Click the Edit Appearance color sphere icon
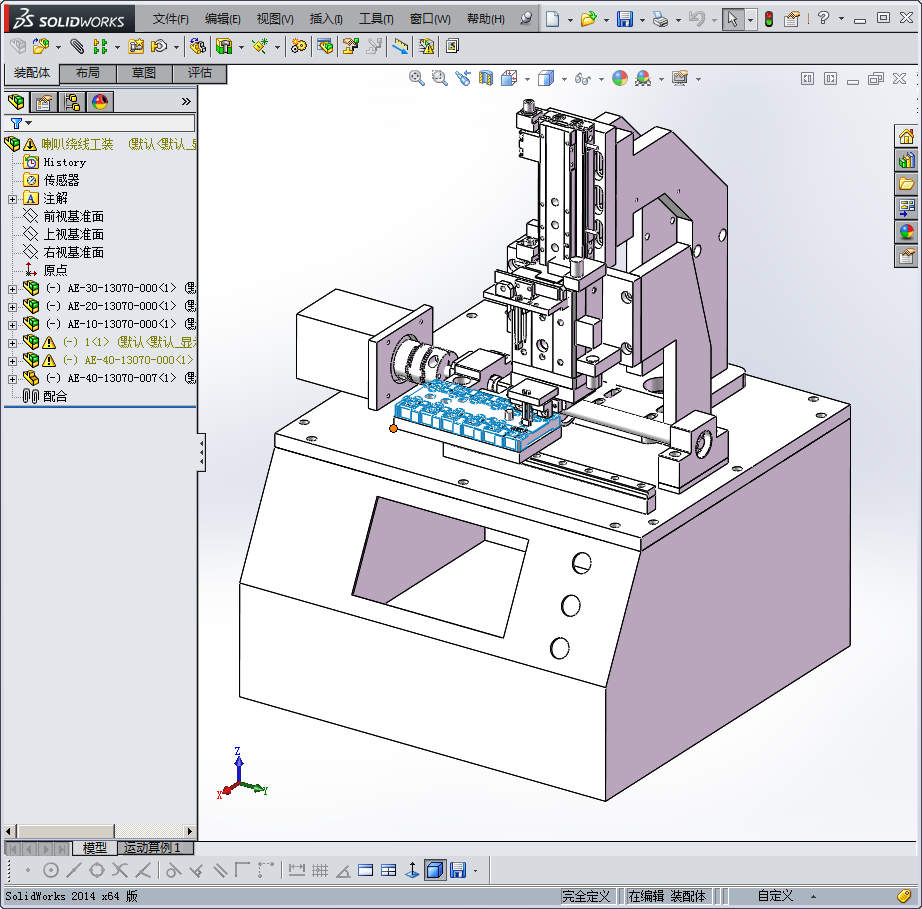The image size is (922, 909). (x=620, y=78)
